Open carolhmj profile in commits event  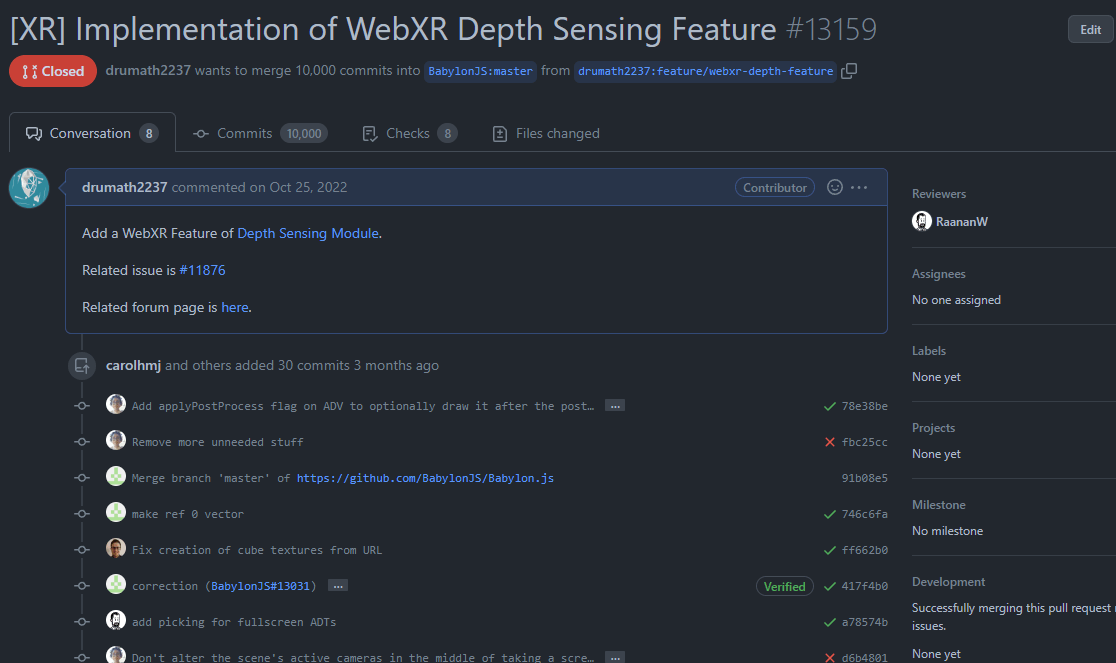pyautogui.click(x=133, y=365)
